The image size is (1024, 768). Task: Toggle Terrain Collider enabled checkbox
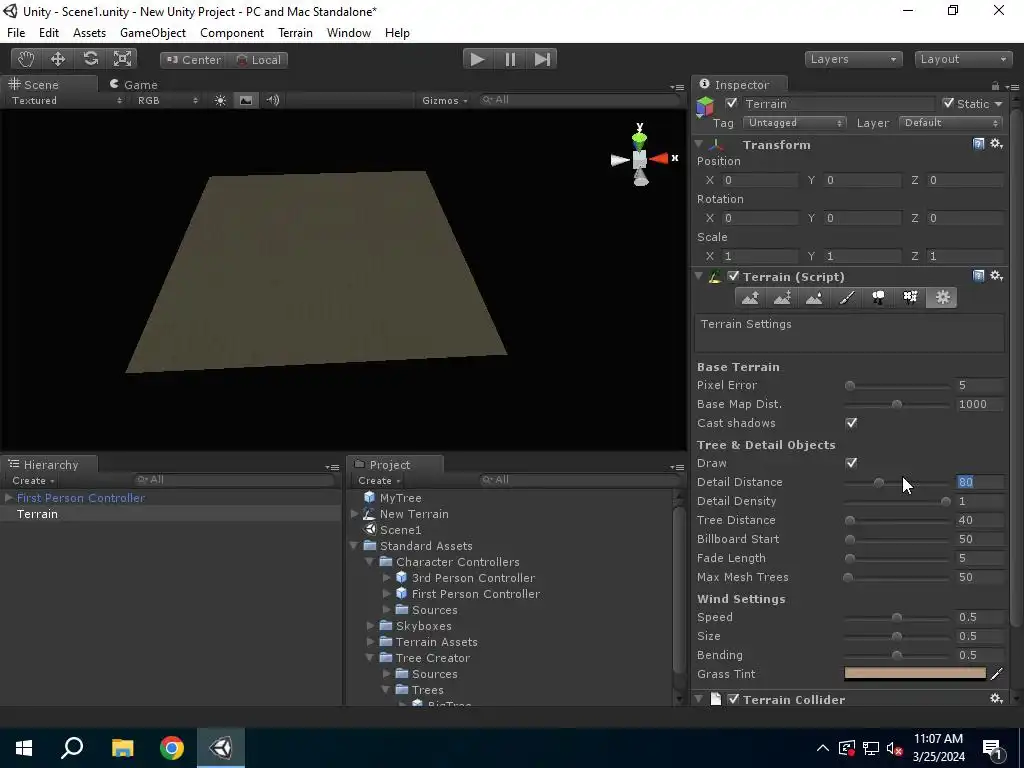(733, 699)
